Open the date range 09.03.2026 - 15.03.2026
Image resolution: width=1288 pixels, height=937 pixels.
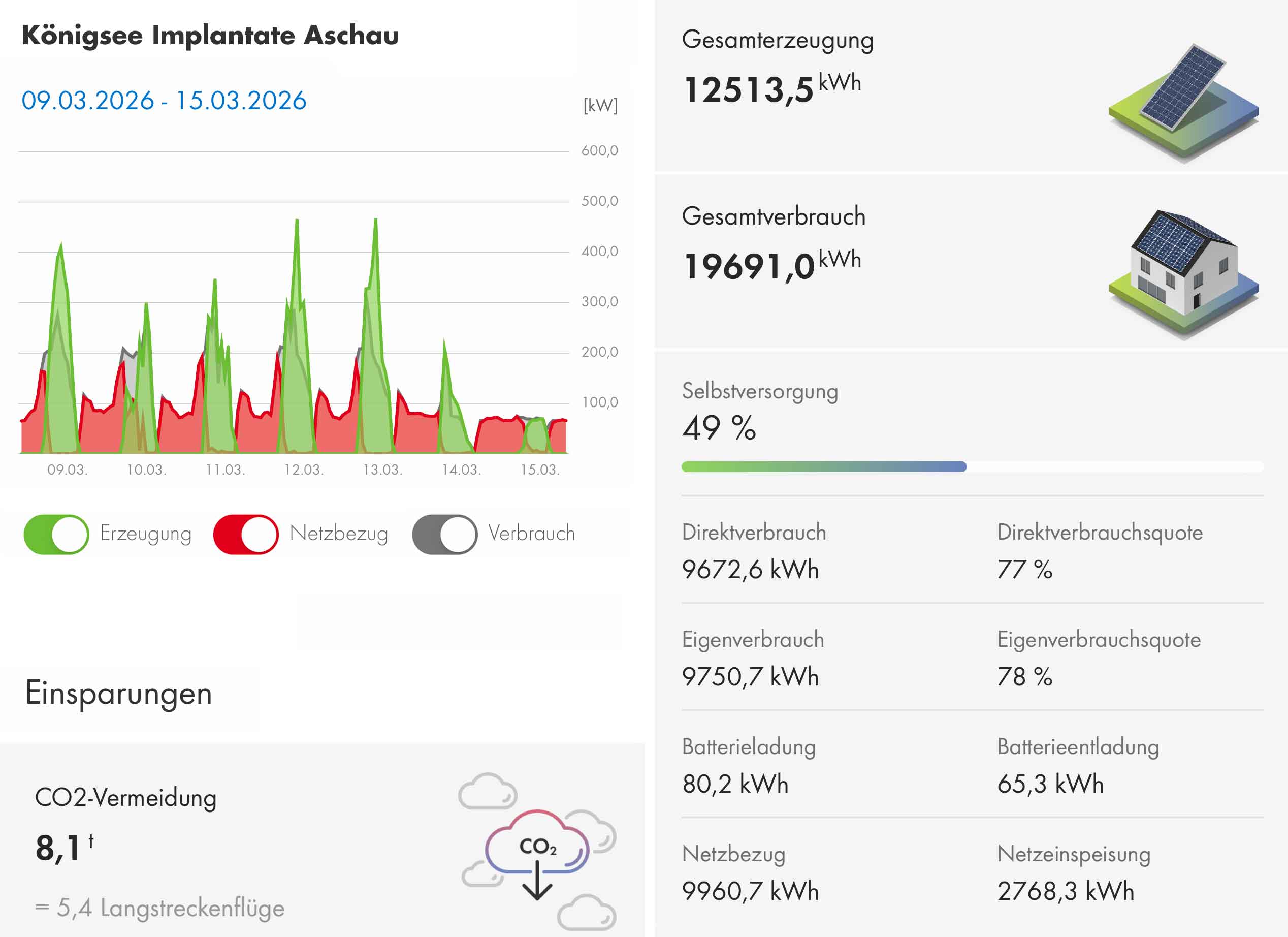pos(164,101)
